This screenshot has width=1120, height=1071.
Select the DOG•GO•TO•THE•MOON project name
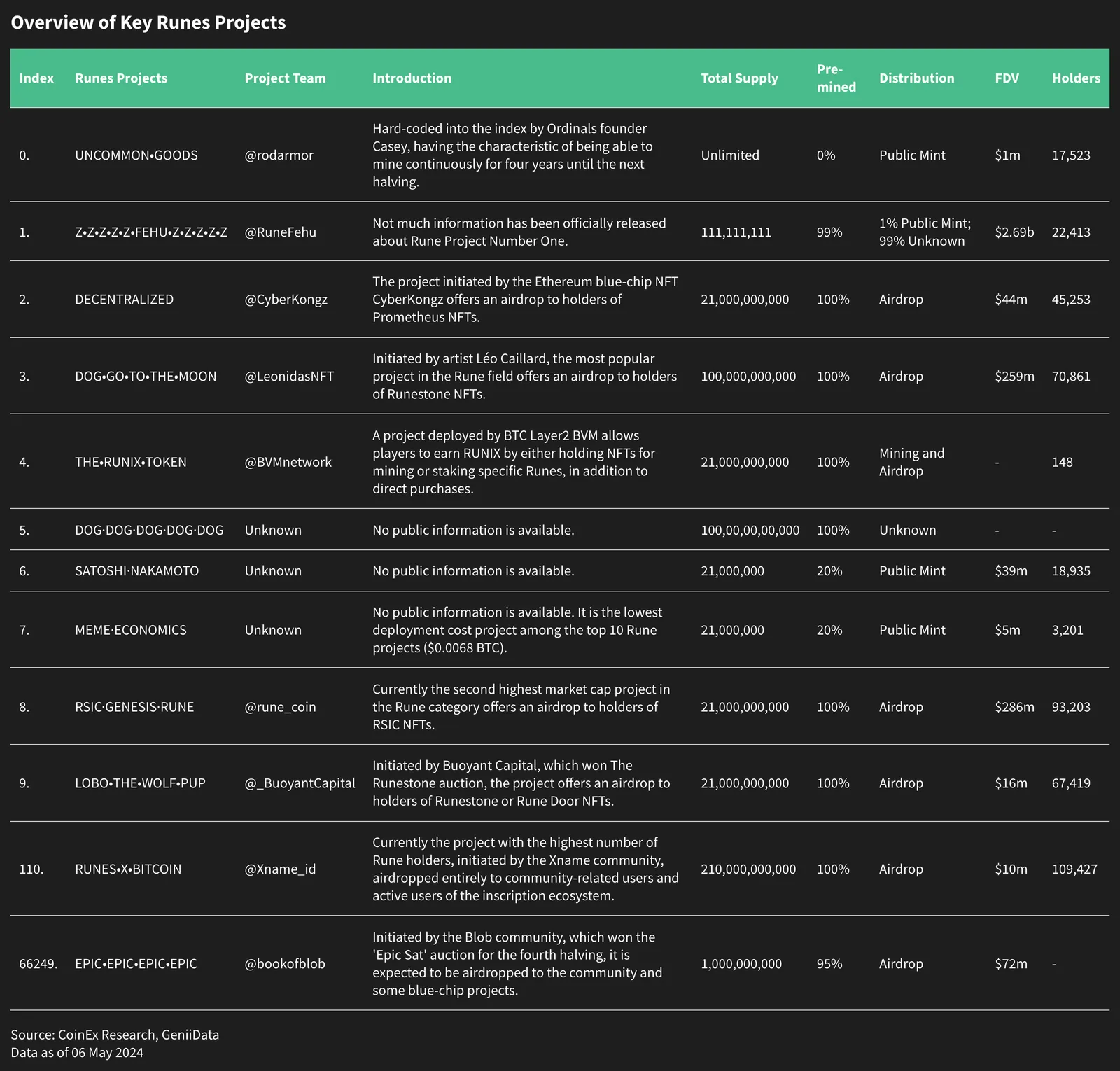pyautogui.click(x=146, y=377)
